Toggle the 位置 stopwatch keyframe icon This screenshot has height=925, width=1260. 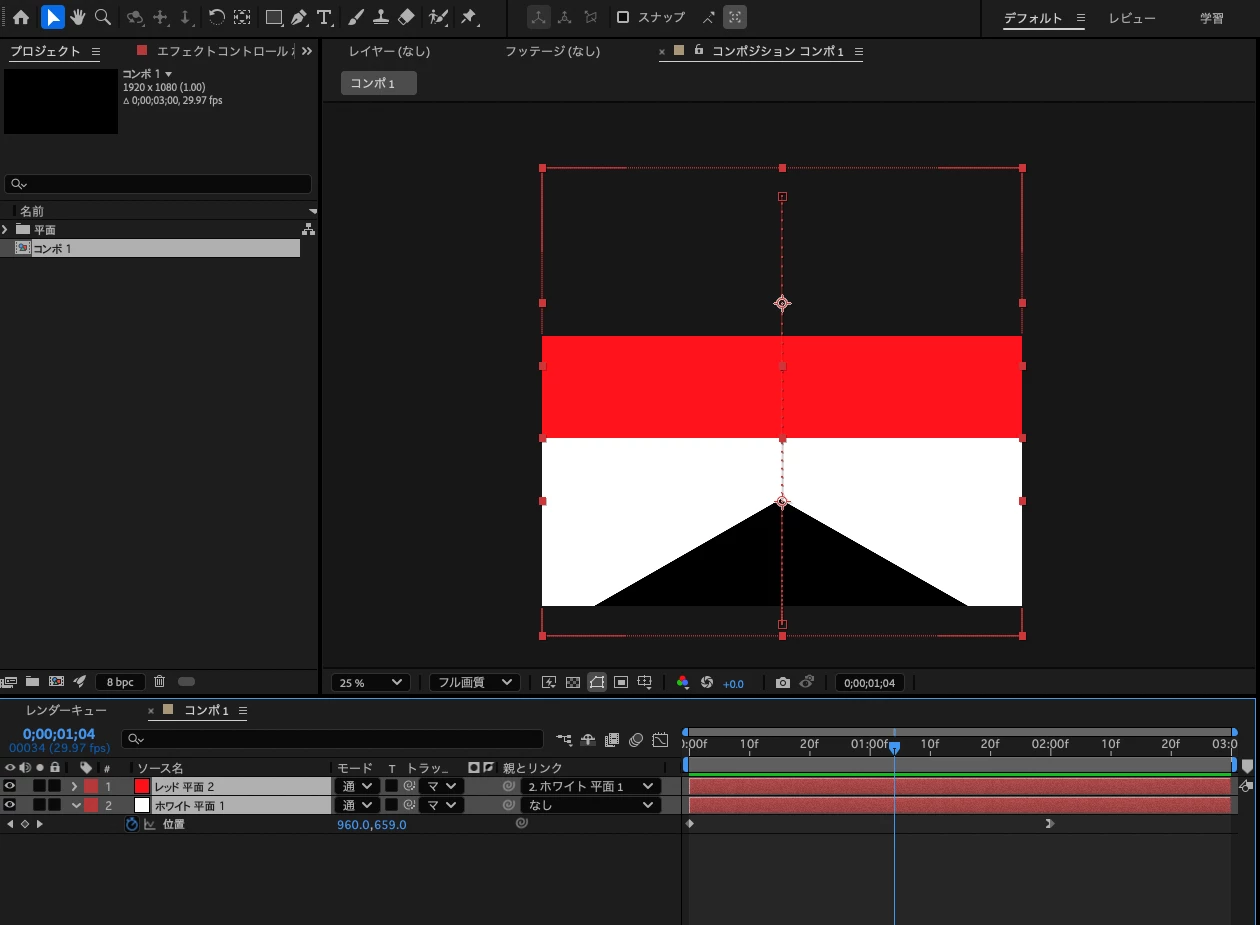[x=132, y=824]
